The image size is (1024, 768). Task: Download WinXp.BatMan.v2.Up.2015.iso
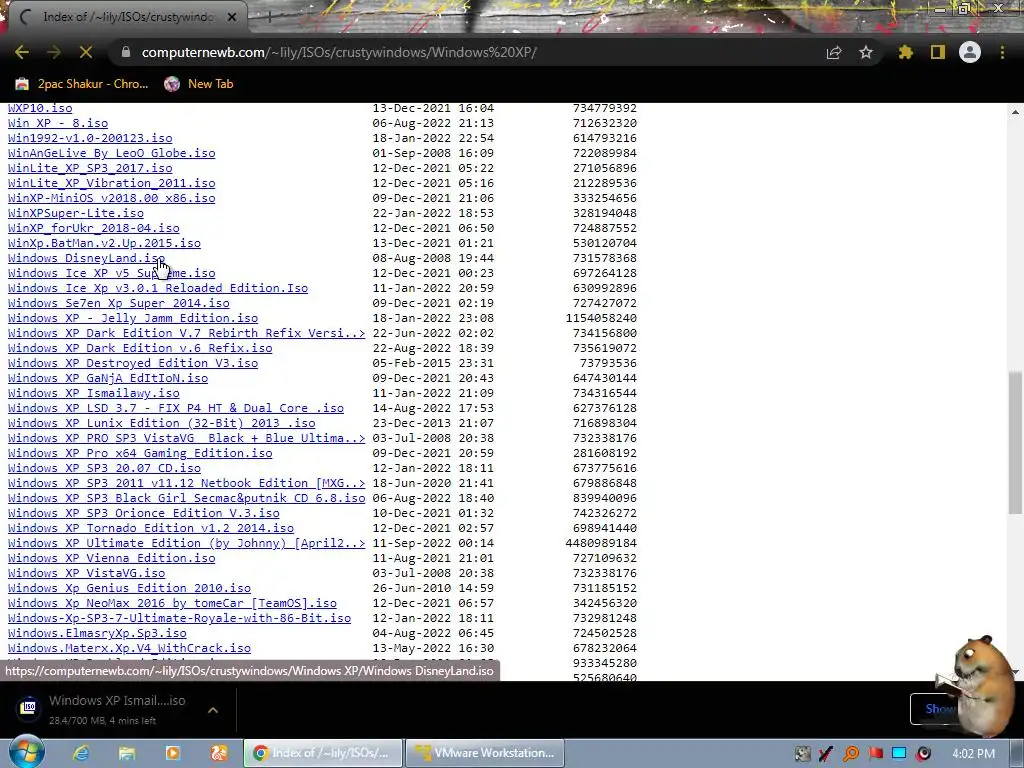point(104,243)
